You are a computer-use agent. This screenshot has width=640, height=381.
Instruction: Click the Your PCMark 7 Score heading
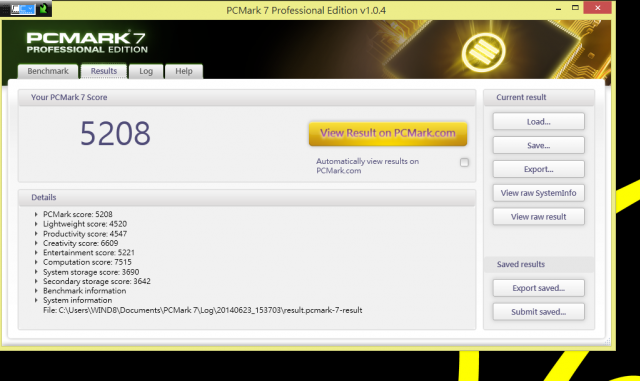[69, 97]
